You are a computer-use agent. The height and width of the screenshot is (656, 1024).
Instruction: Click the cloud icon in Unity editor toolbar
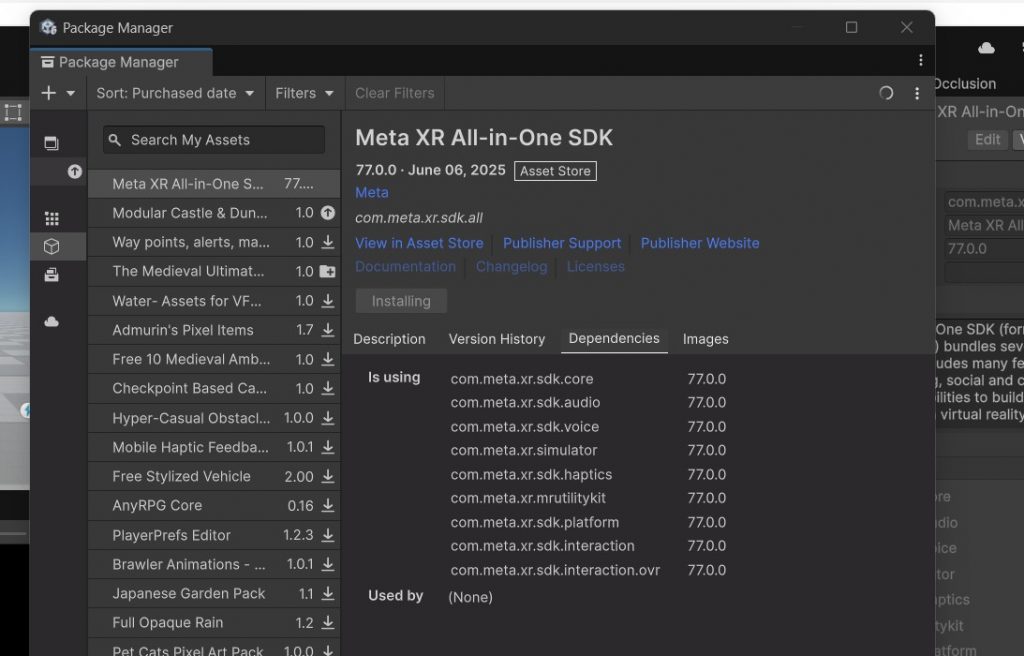[x=986, y=48]
